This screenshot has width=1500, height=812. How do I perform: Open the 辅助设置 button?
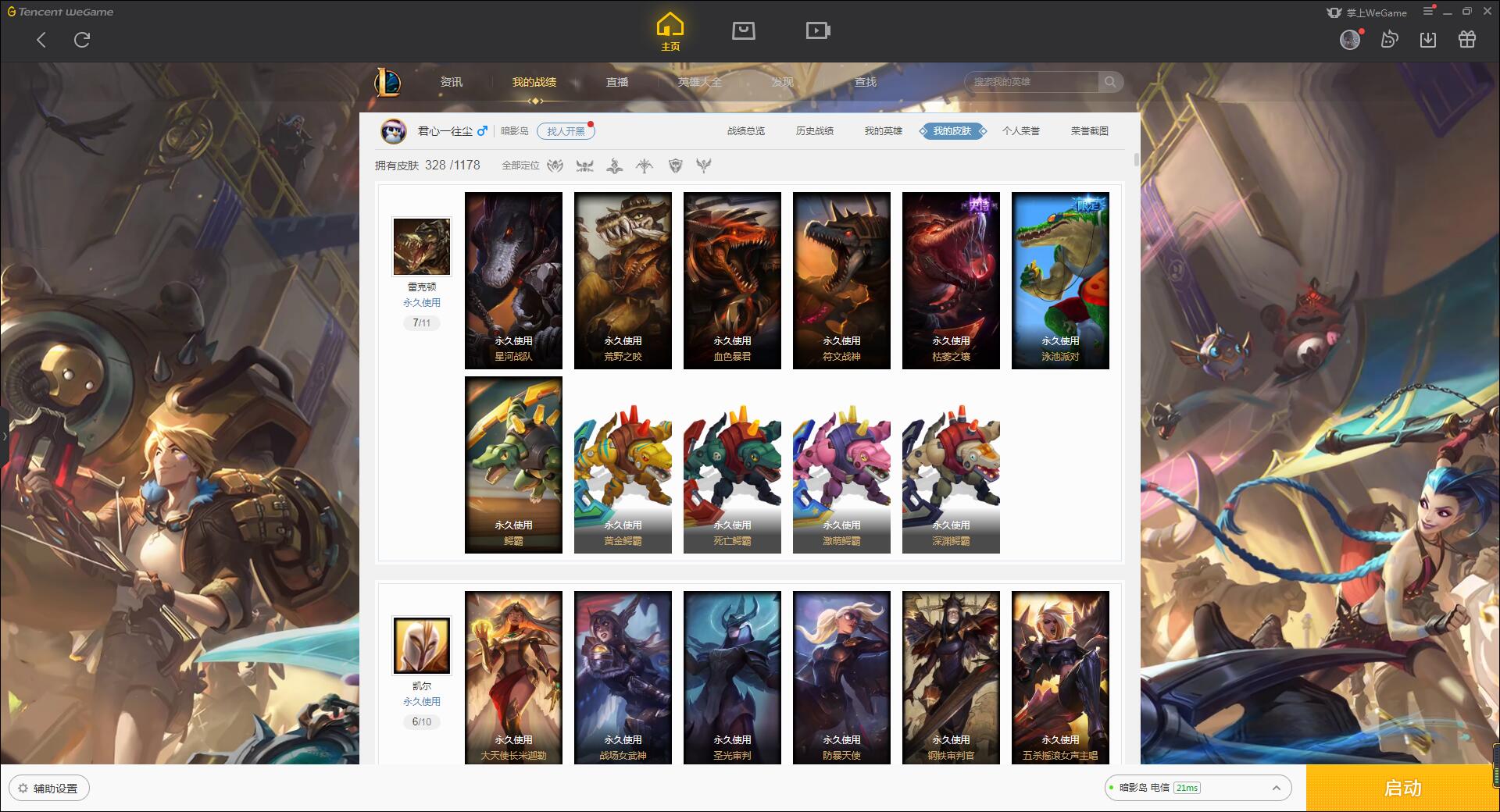48,788
